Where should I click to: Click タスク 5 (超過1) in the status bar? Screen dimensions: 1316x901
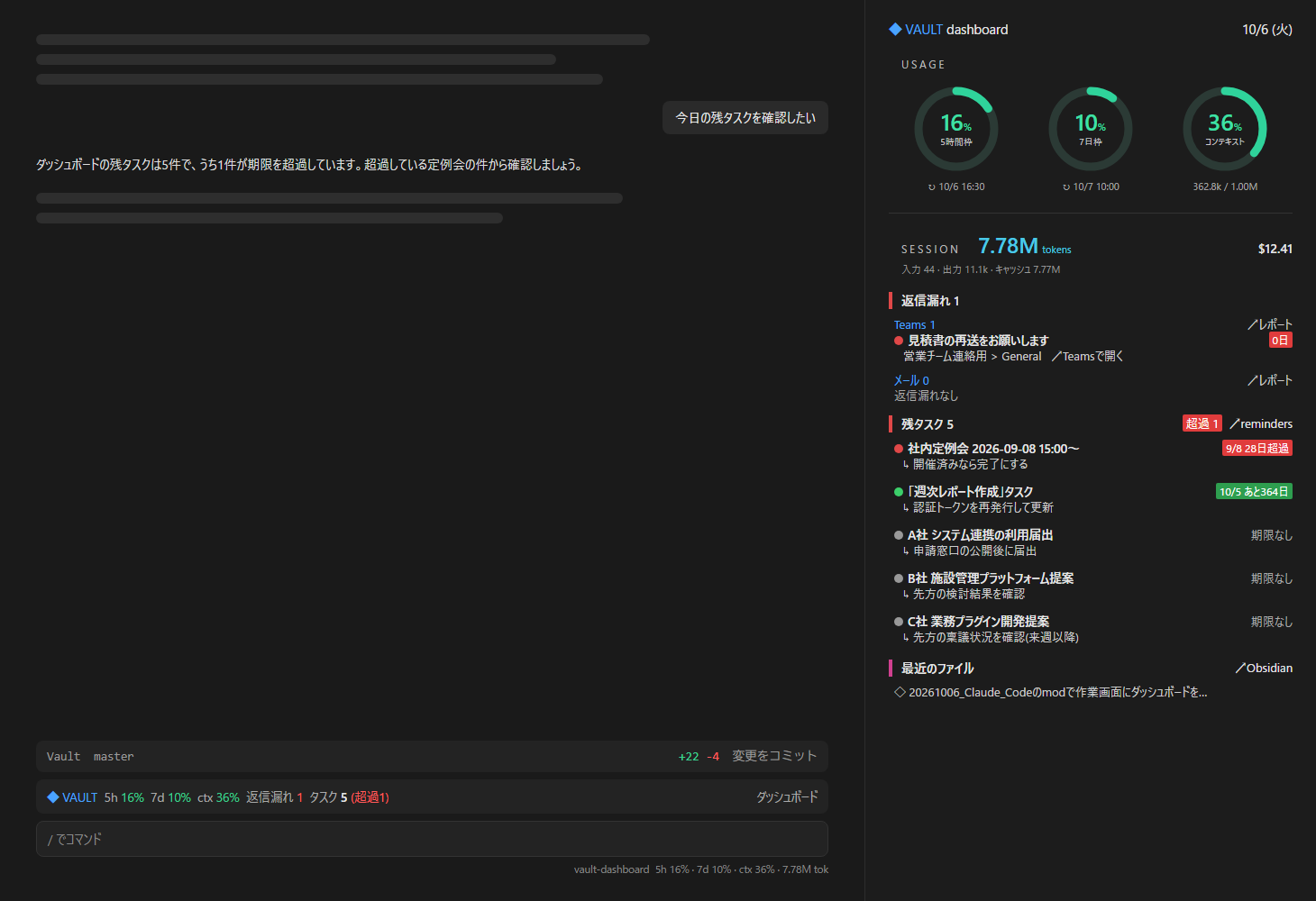pos(350,797)
